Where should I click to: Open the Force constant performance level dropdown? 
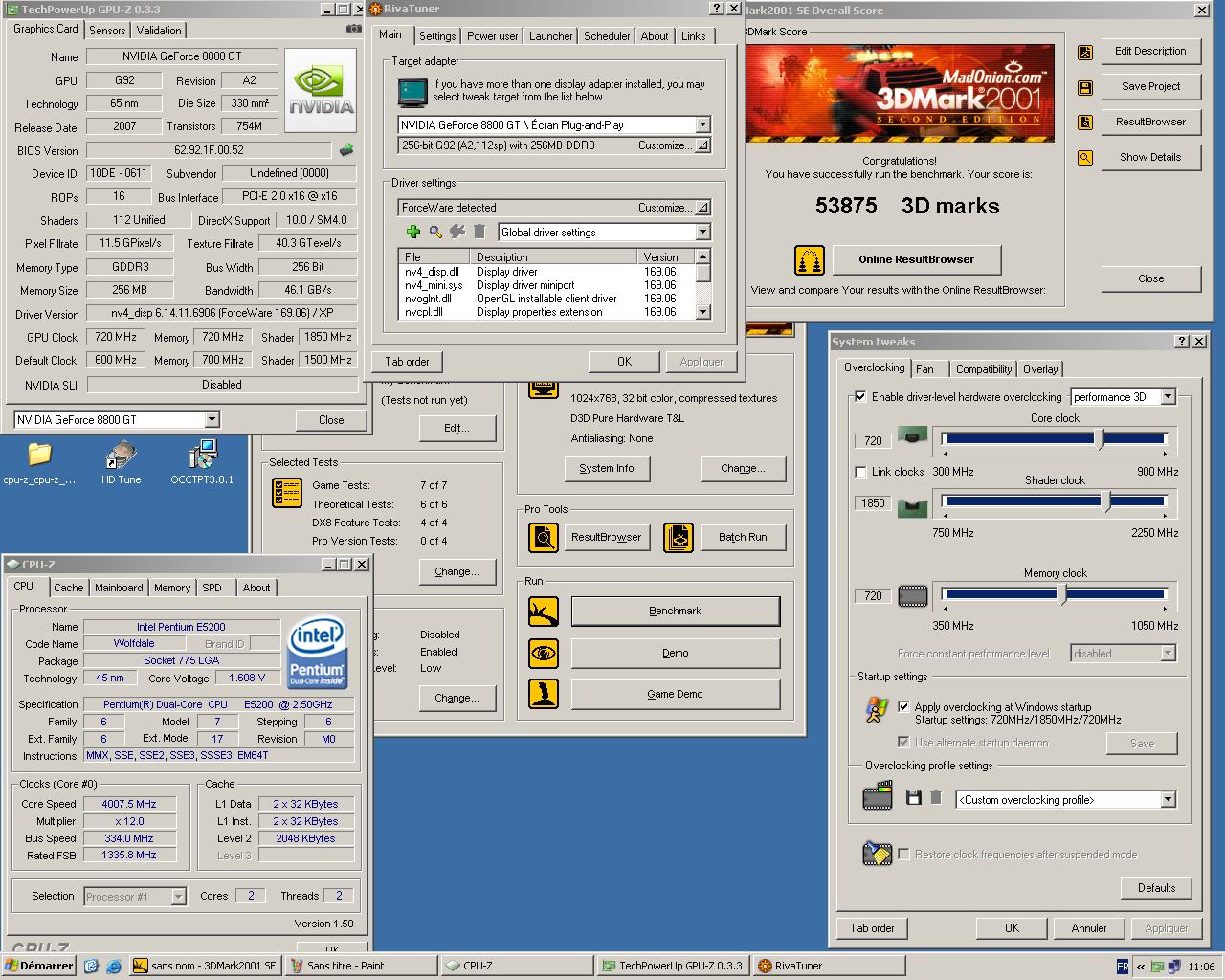[x=1168, y=653]
